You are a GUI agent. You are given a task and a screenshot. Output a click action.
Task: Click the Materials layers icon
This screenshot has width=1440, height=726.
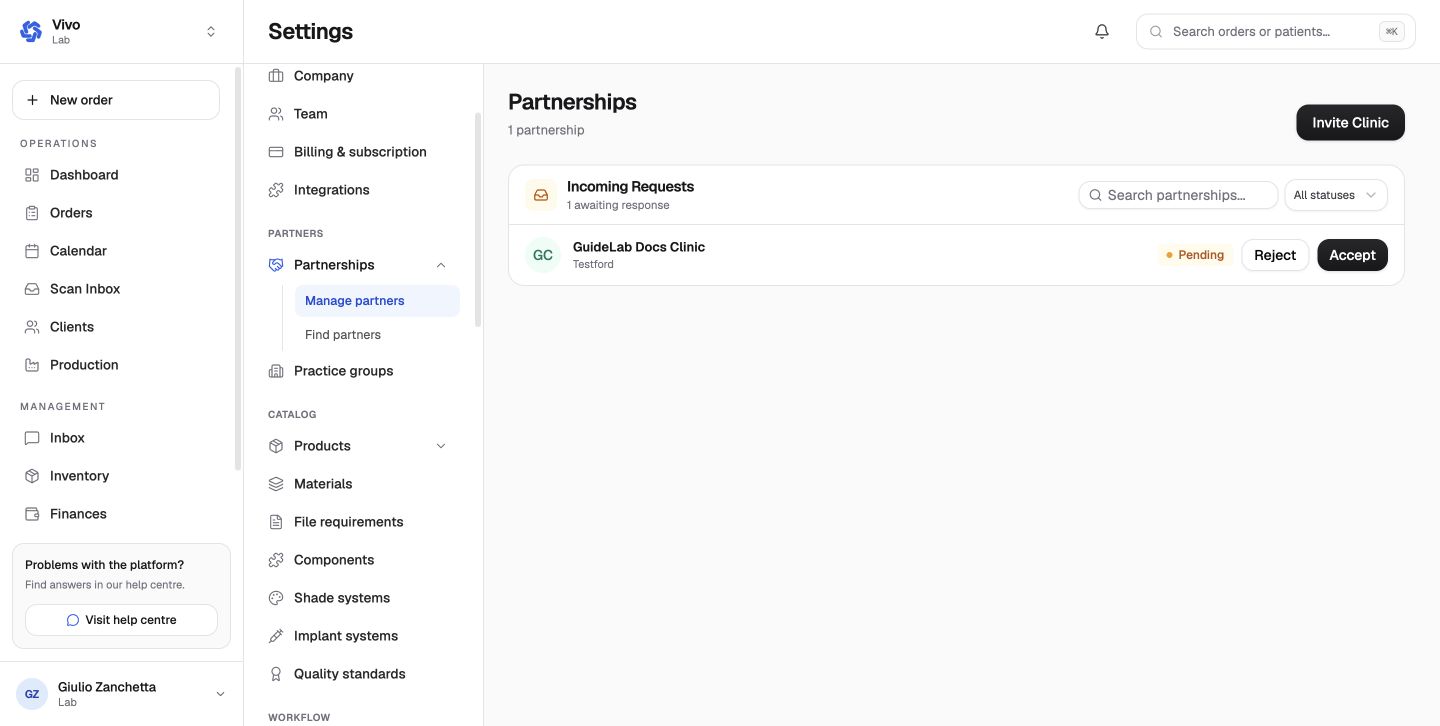coord(276,484)
